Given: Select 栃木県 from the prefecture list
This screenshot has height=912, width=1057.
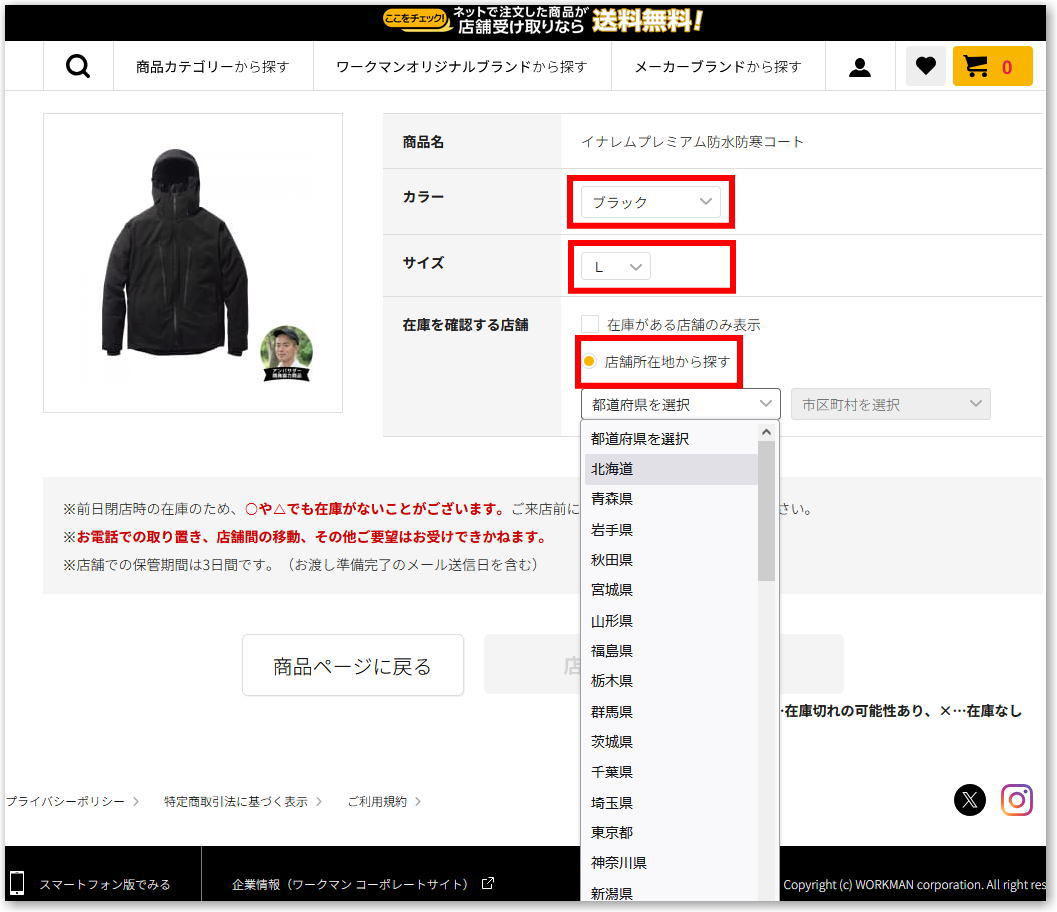Looking at the screenshot, I should pos(671,681).
